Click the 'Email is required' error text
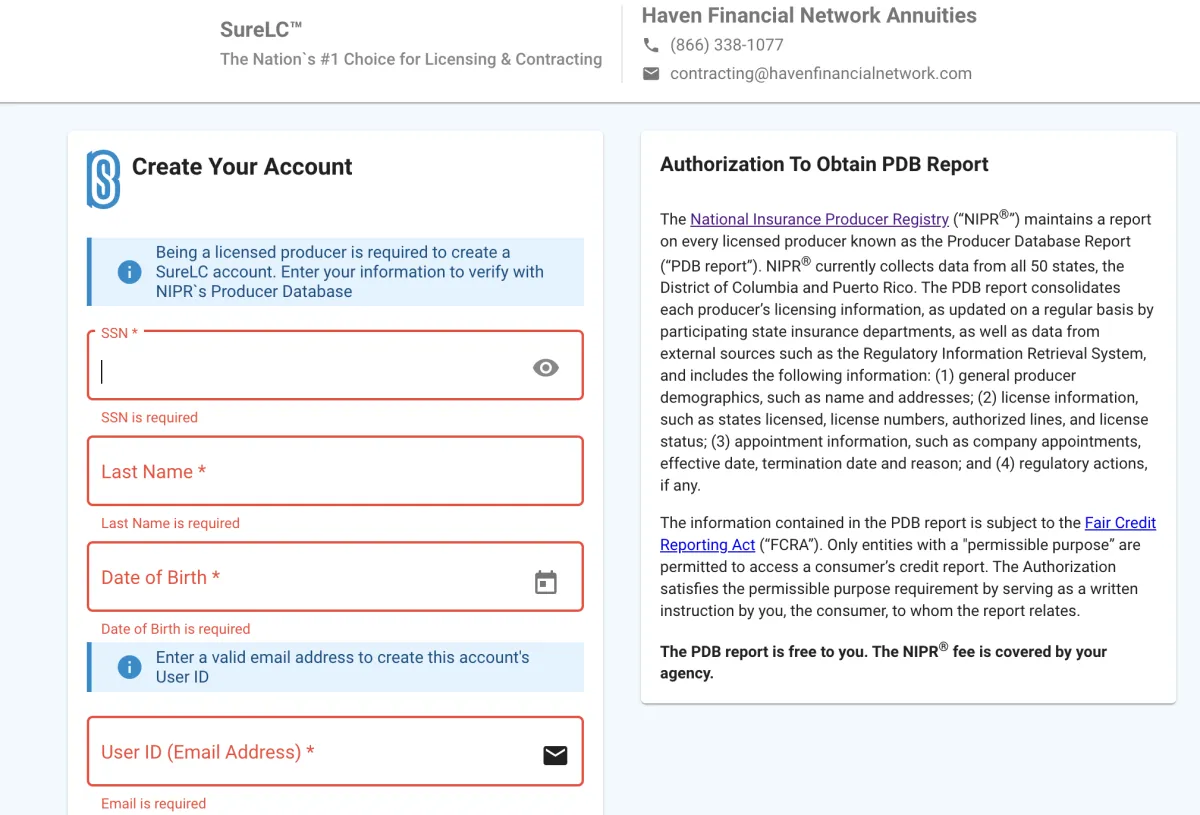Image resolution: width=1200 pixels, height=815 pixels. pos(153,804)
